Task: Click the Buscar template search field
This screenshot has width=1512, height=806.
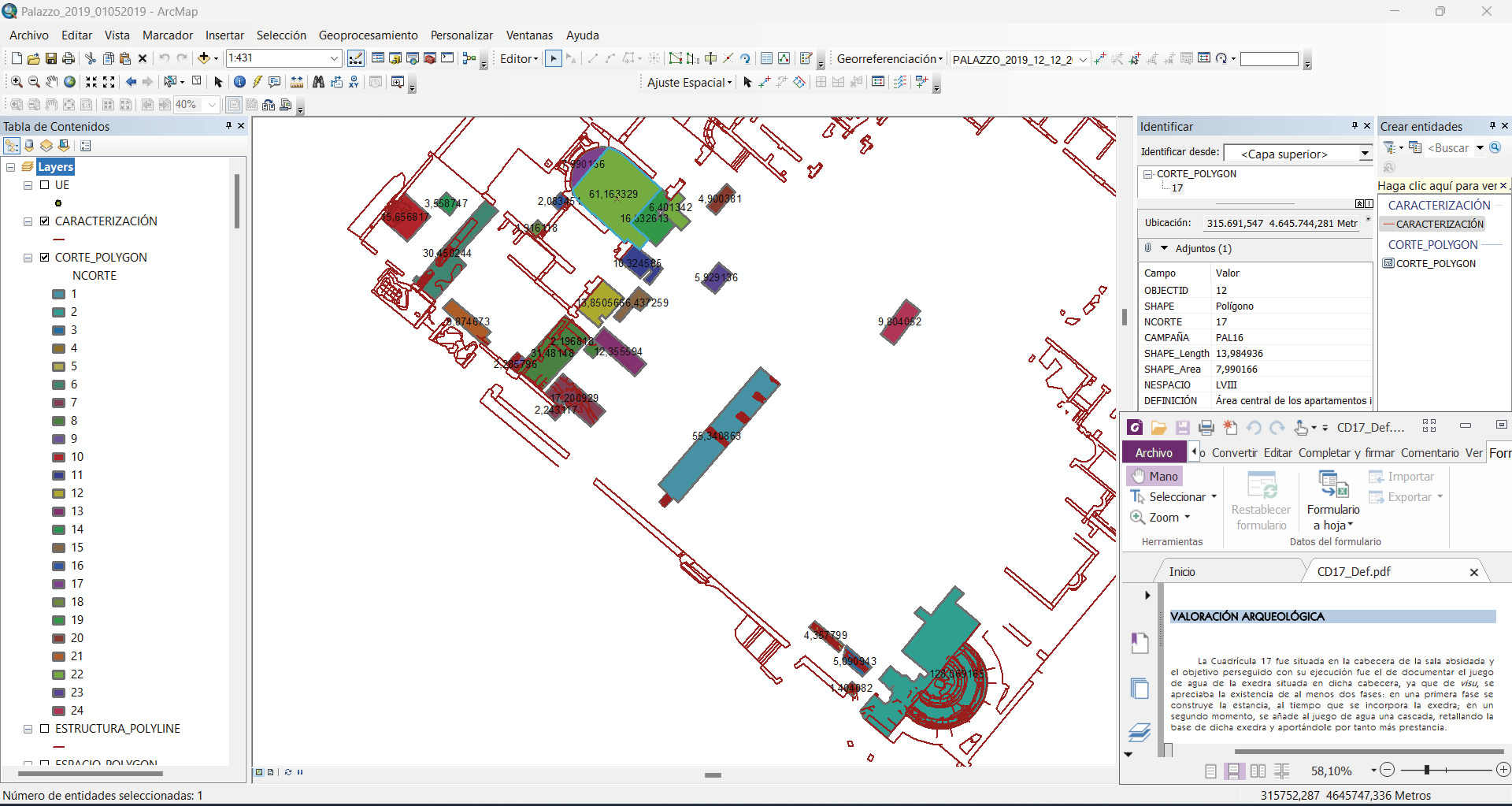Action: (1448, 148)
